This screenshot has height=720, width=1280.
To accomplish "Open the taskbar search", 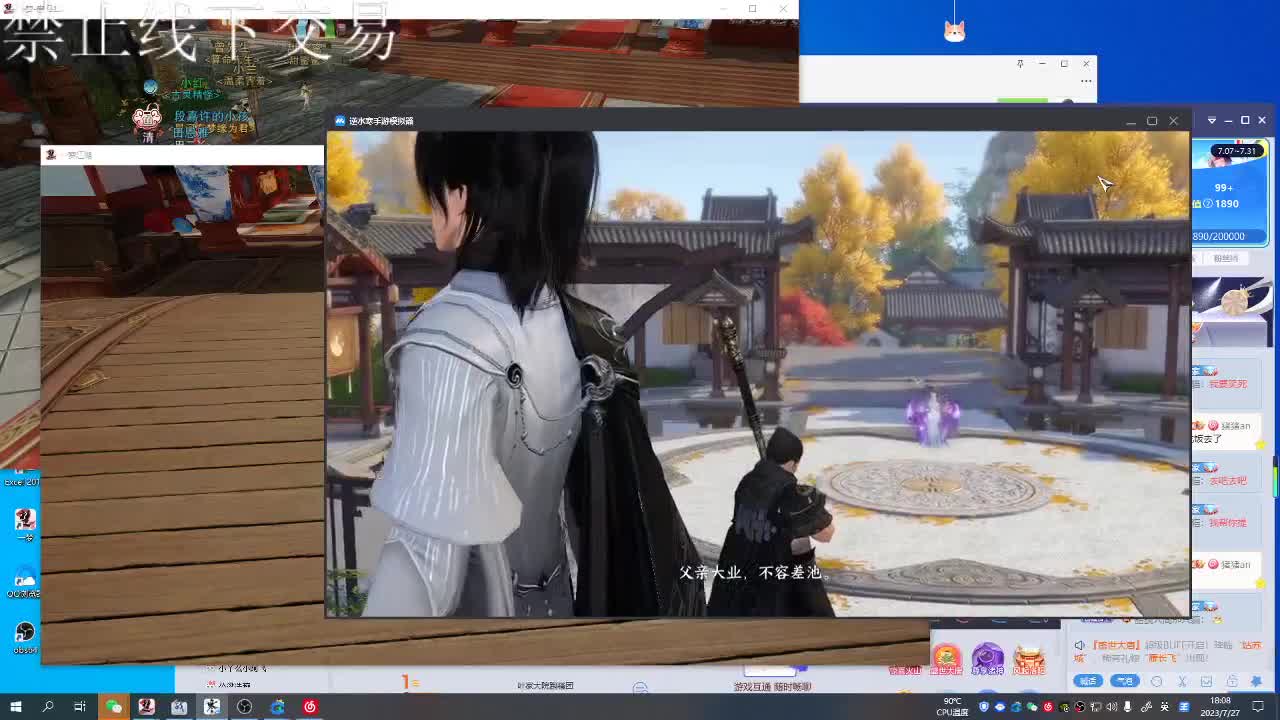I will [x=48, y=707].
